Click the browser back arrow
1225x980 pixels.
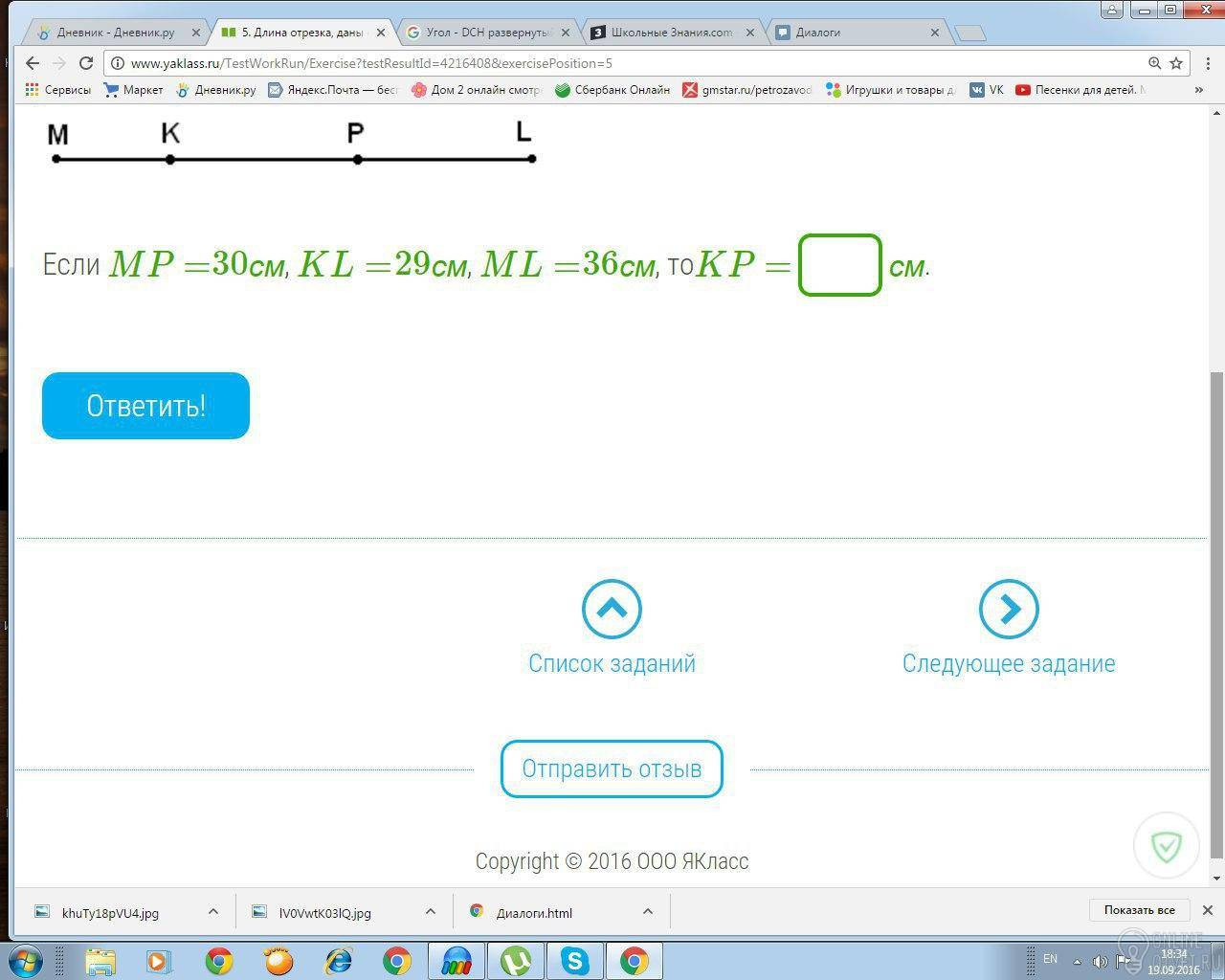[33, 63]
